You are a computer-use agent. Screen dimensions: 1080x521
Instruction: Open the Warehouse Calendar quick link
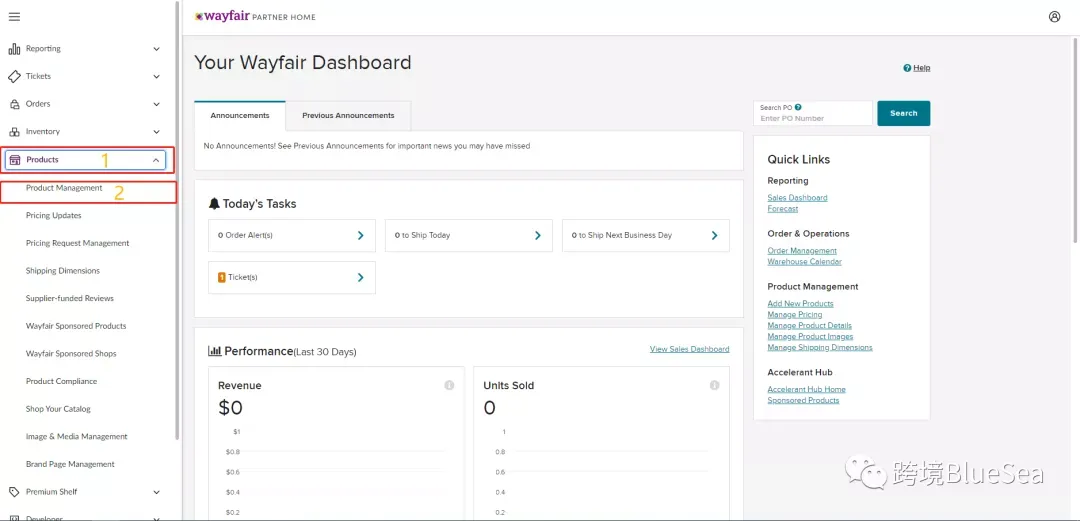coord(804,262)
